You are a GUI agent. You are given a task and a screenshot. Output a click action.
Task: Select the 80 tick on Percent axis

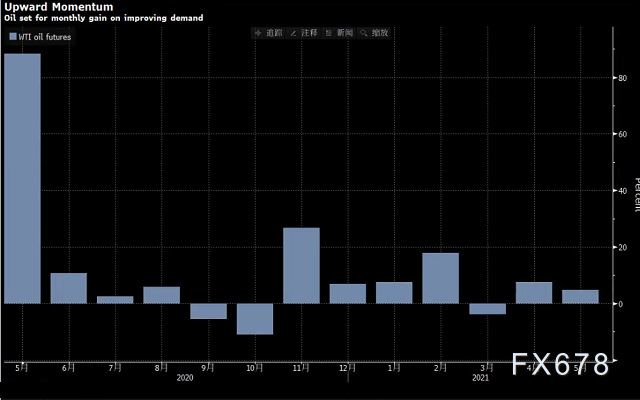pyautogui.click(x=621, y=78)
